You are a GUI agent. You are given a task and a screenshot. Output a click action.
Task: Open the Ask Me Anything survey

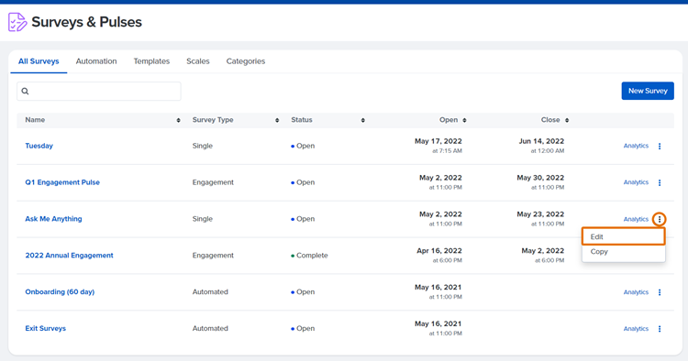(54, 218)
